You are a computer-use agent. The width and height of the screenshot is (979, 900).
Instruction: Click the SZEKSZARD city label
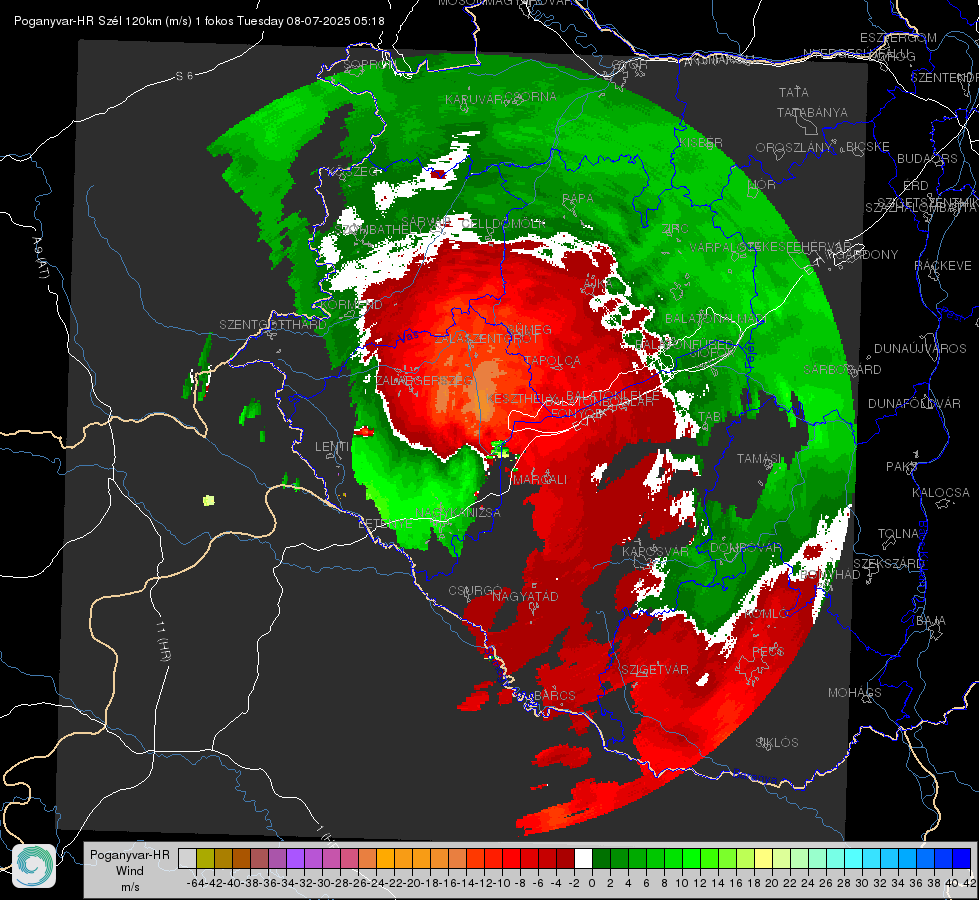pos(888,564)
